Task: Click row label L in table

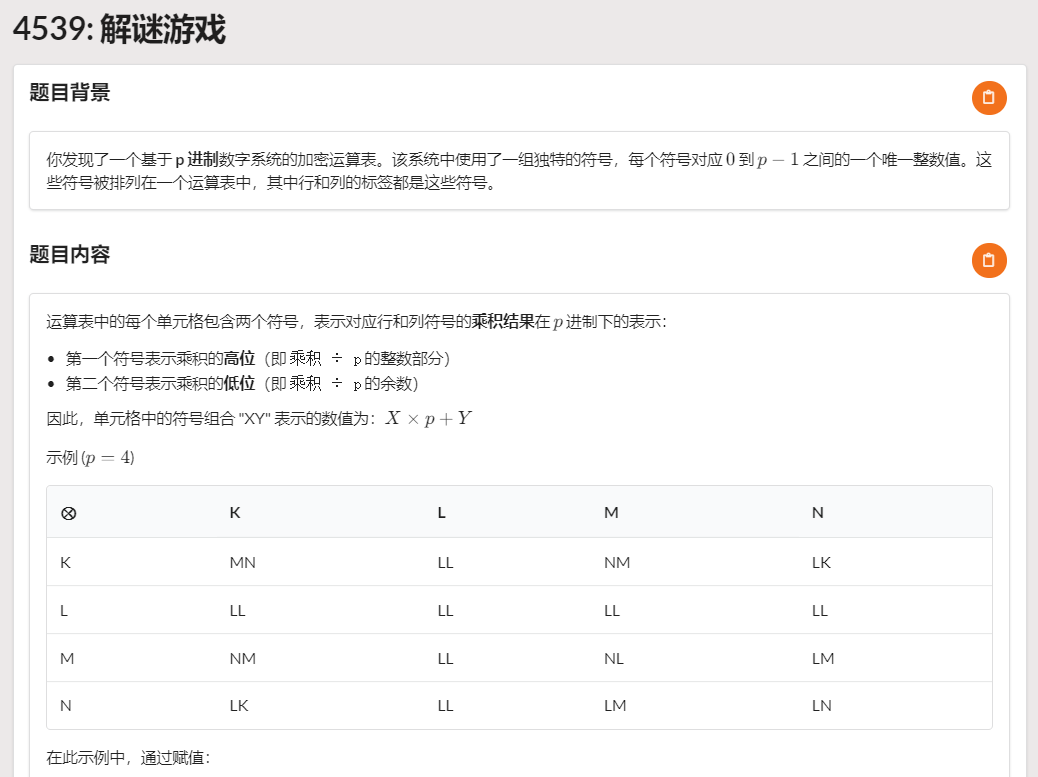Action: click(x=64, y=610)
